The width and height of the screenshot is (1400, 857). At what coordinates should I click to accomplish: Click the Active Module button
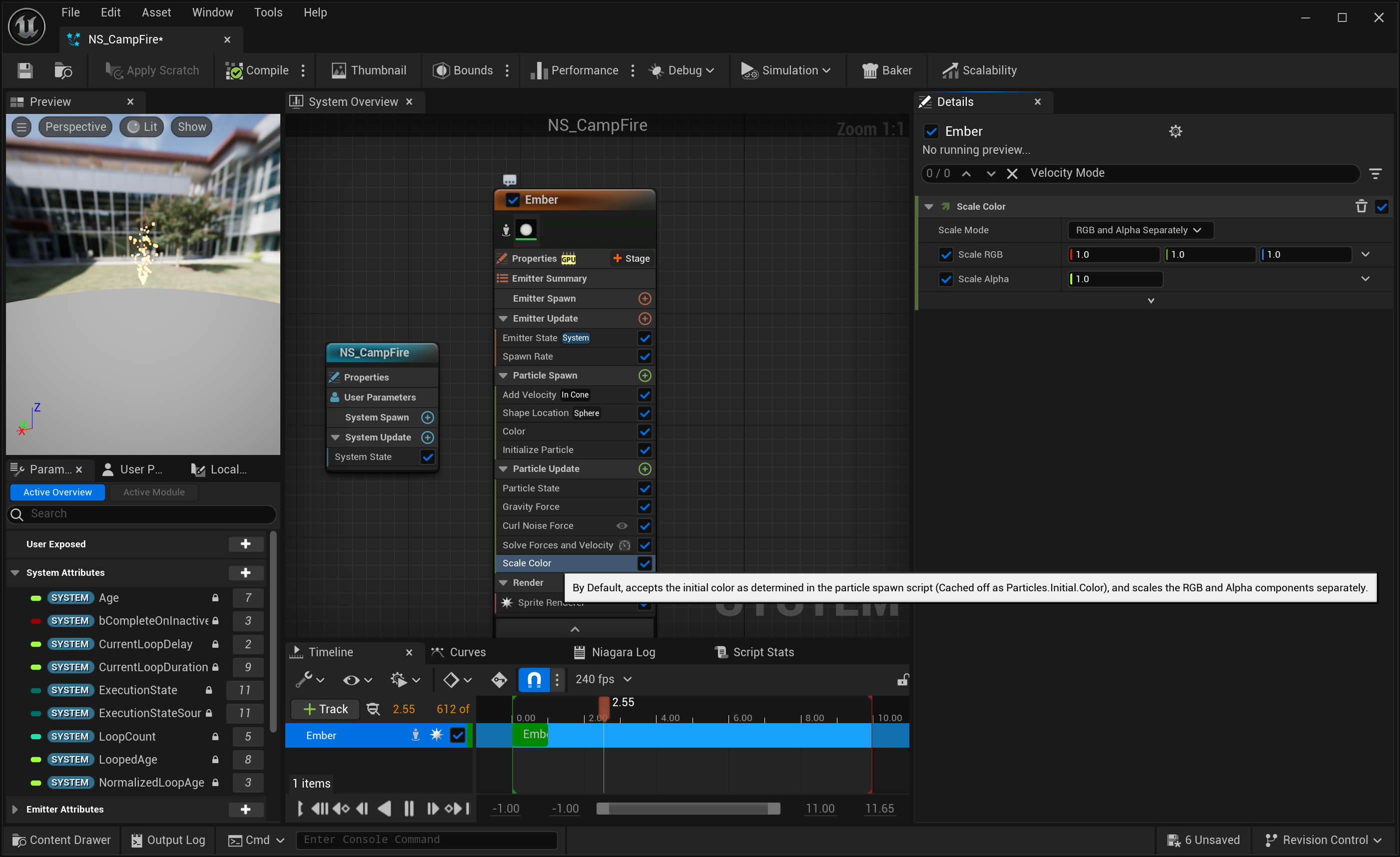(x=154, y=492)
